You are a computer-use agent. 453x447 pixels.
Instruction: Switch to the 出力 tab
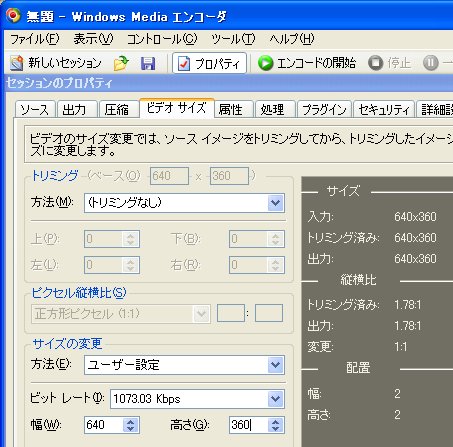pos(77,109)
